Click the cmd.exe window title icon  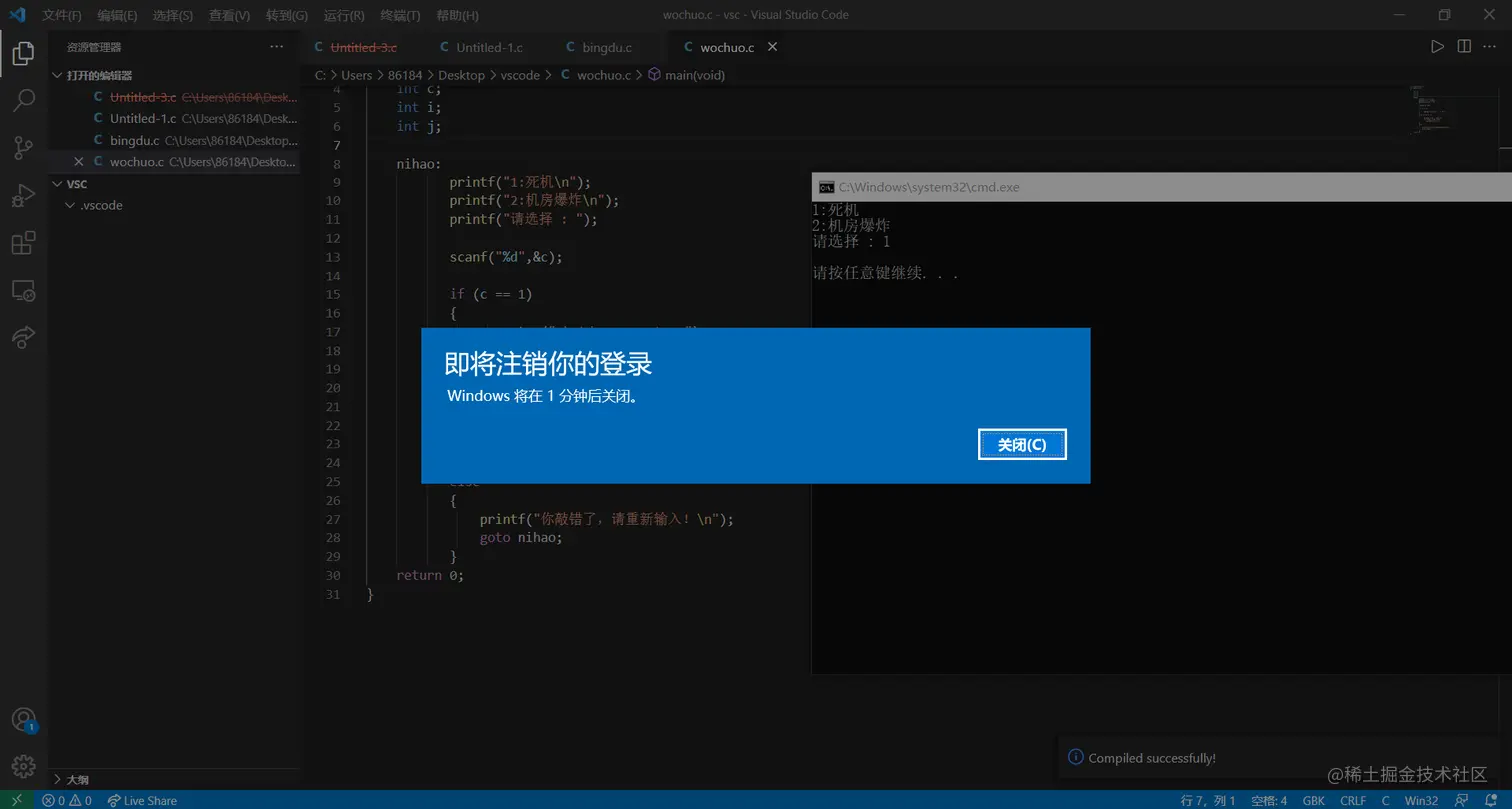coord(826,187)
